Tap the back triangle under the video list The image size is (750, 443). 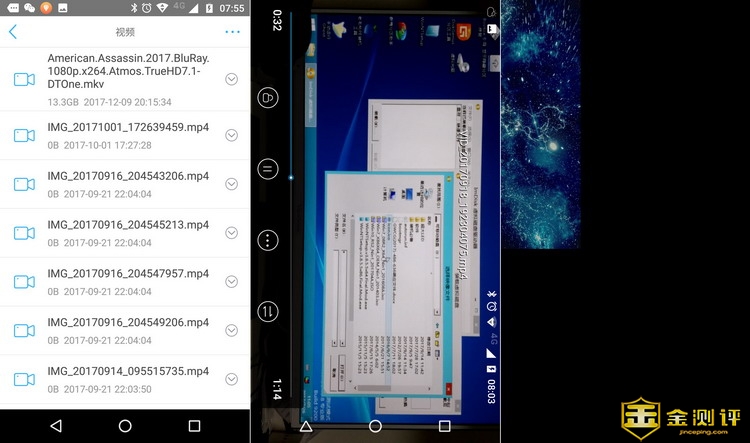tap(56, 425)
